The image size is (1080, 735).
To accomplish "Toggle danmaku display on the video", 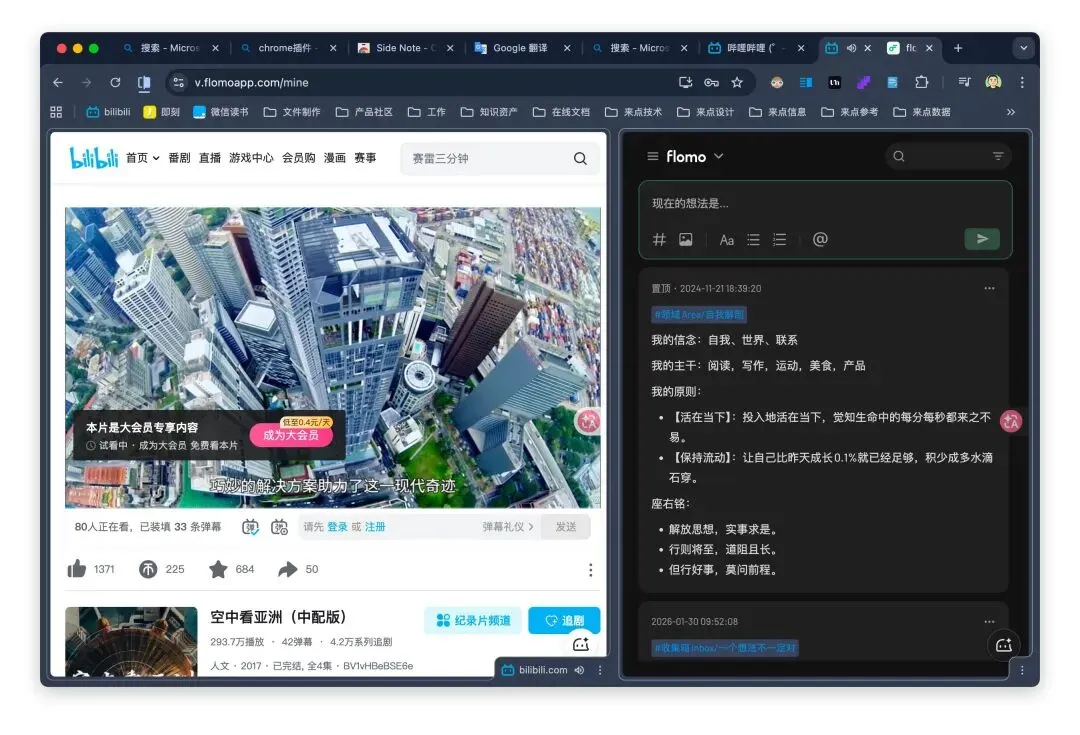I will pyautogui.click(x=251, y=527).
